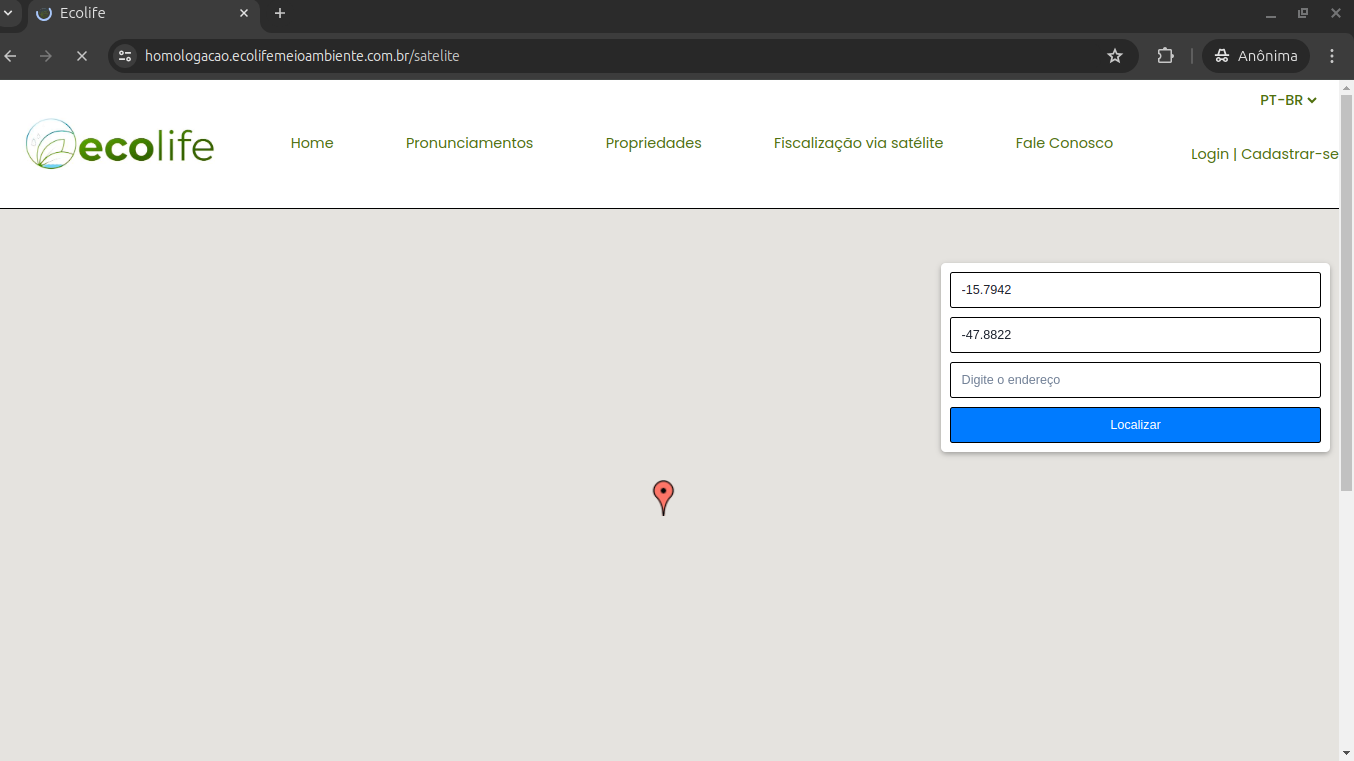Screen dimensions: 1354x761
Task: Expand the PT-BR language dropdown
Action: point(1288,100)
